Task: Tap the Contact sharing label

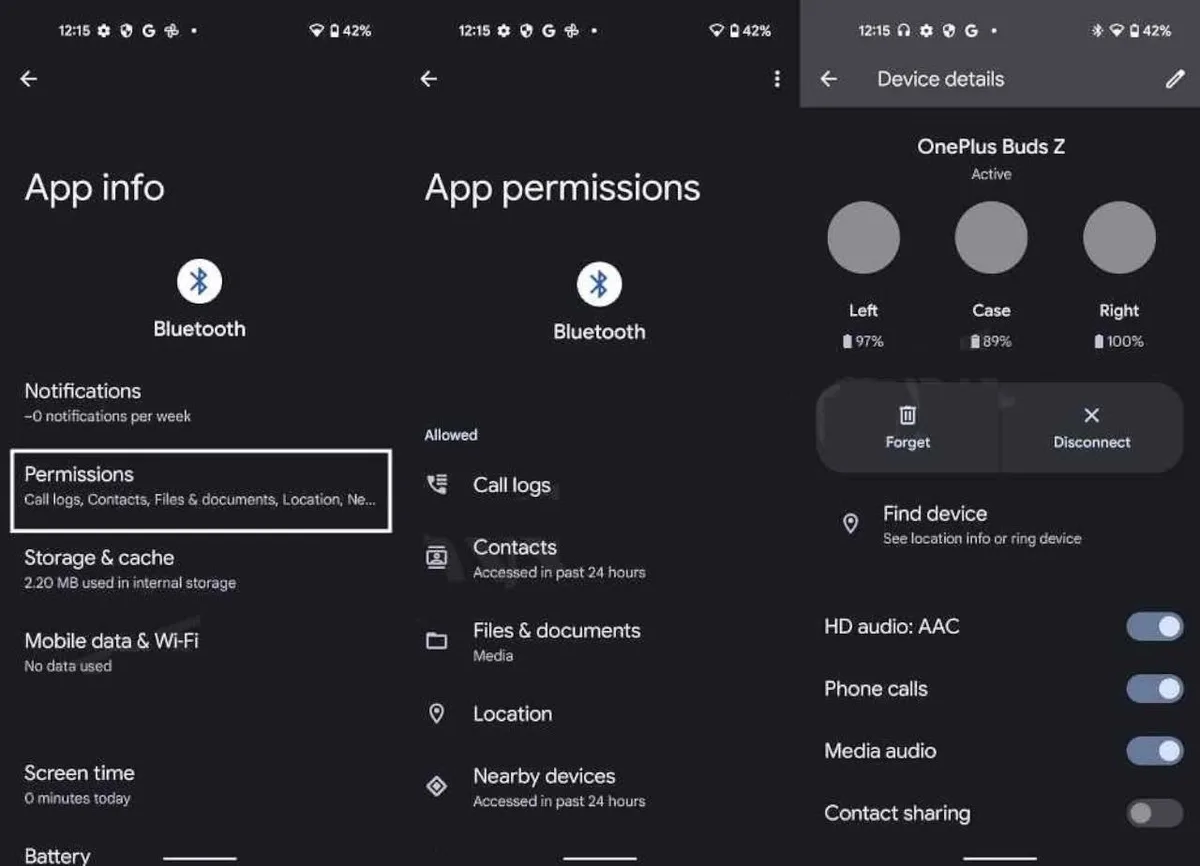Action: point(897,813)
